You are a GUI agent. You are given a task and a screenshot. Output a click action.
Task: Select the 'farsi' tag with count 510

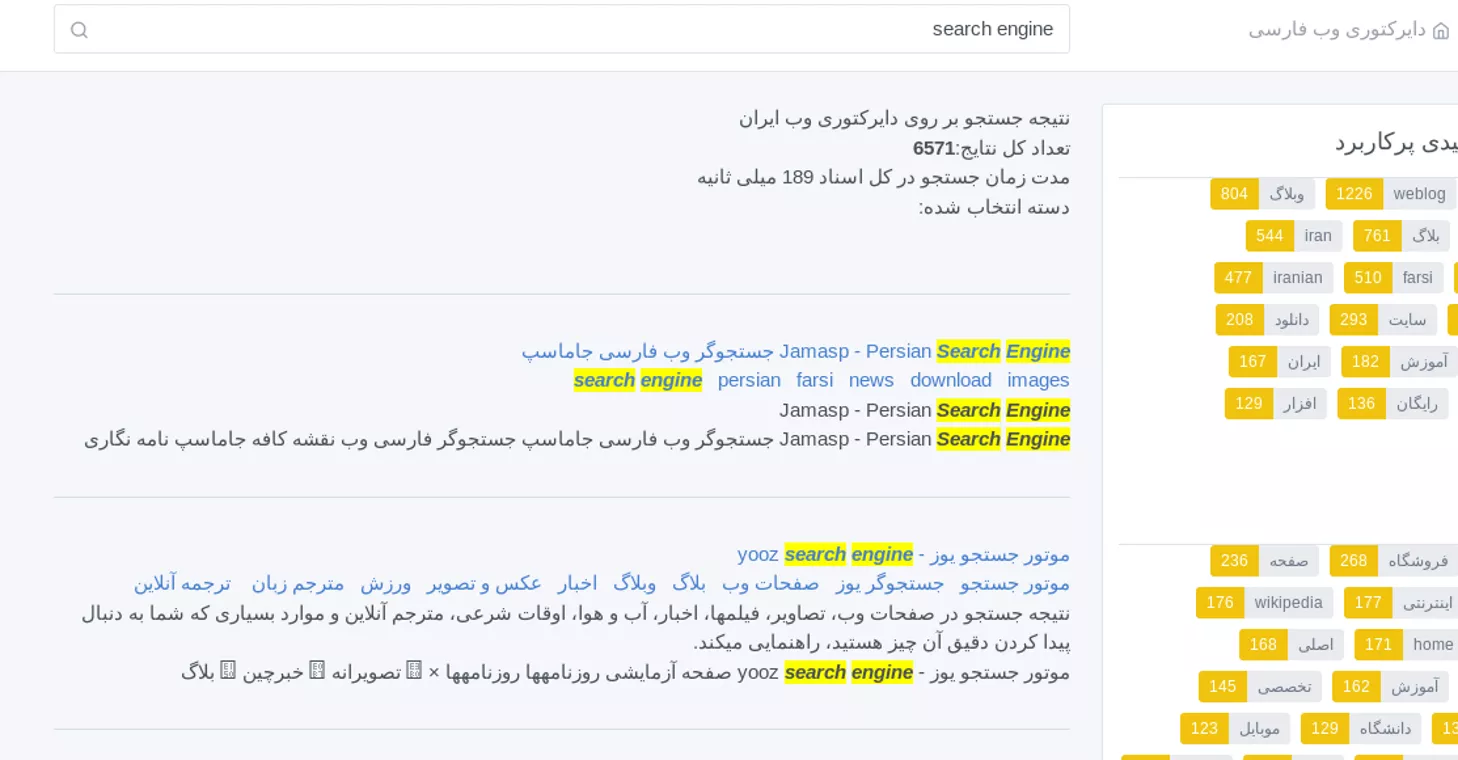pyautogui.click(x=1394, y=278)
